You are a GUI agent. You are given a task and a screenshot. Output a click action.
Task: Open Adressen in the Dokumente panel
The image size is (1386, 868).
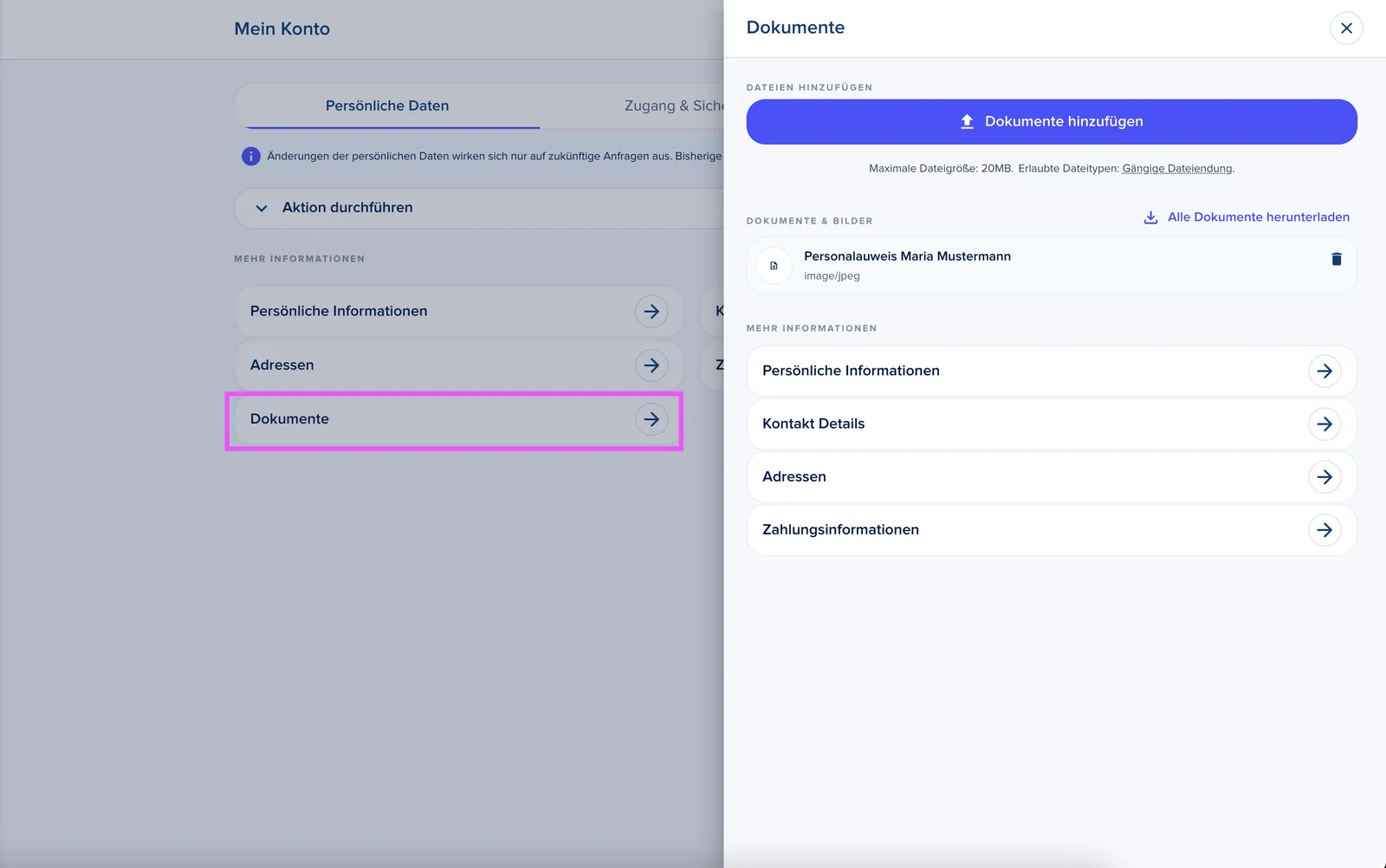click(1052, 476)
